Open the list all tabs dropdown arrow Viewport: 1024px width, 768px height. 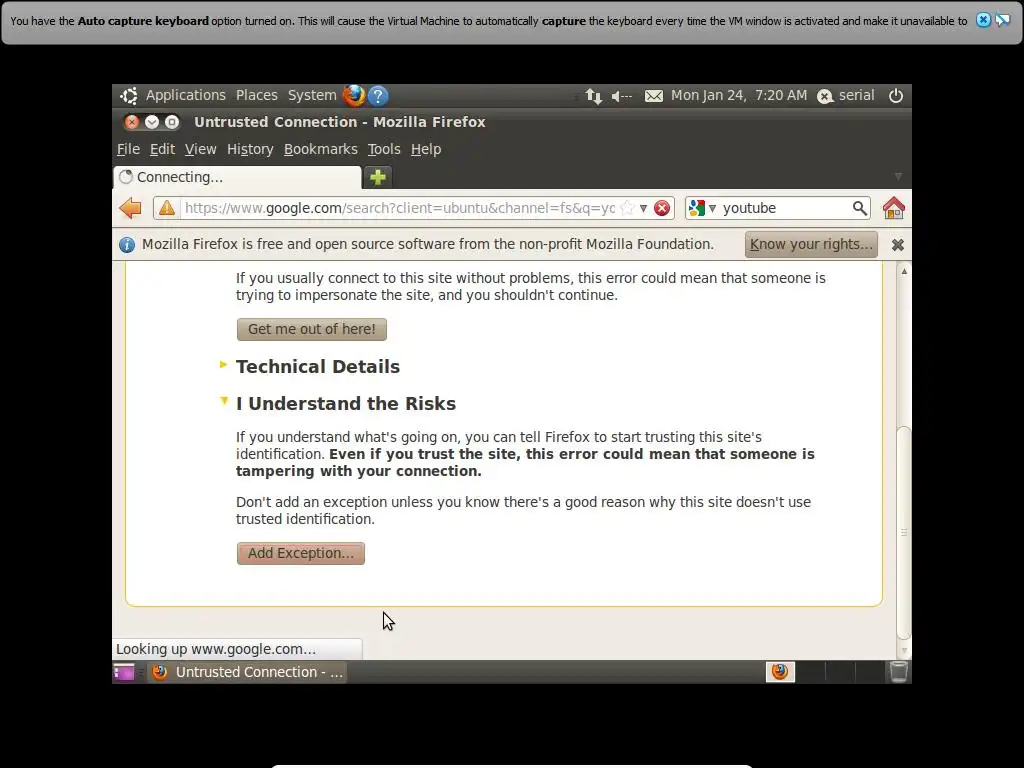[x=898, y=176]
